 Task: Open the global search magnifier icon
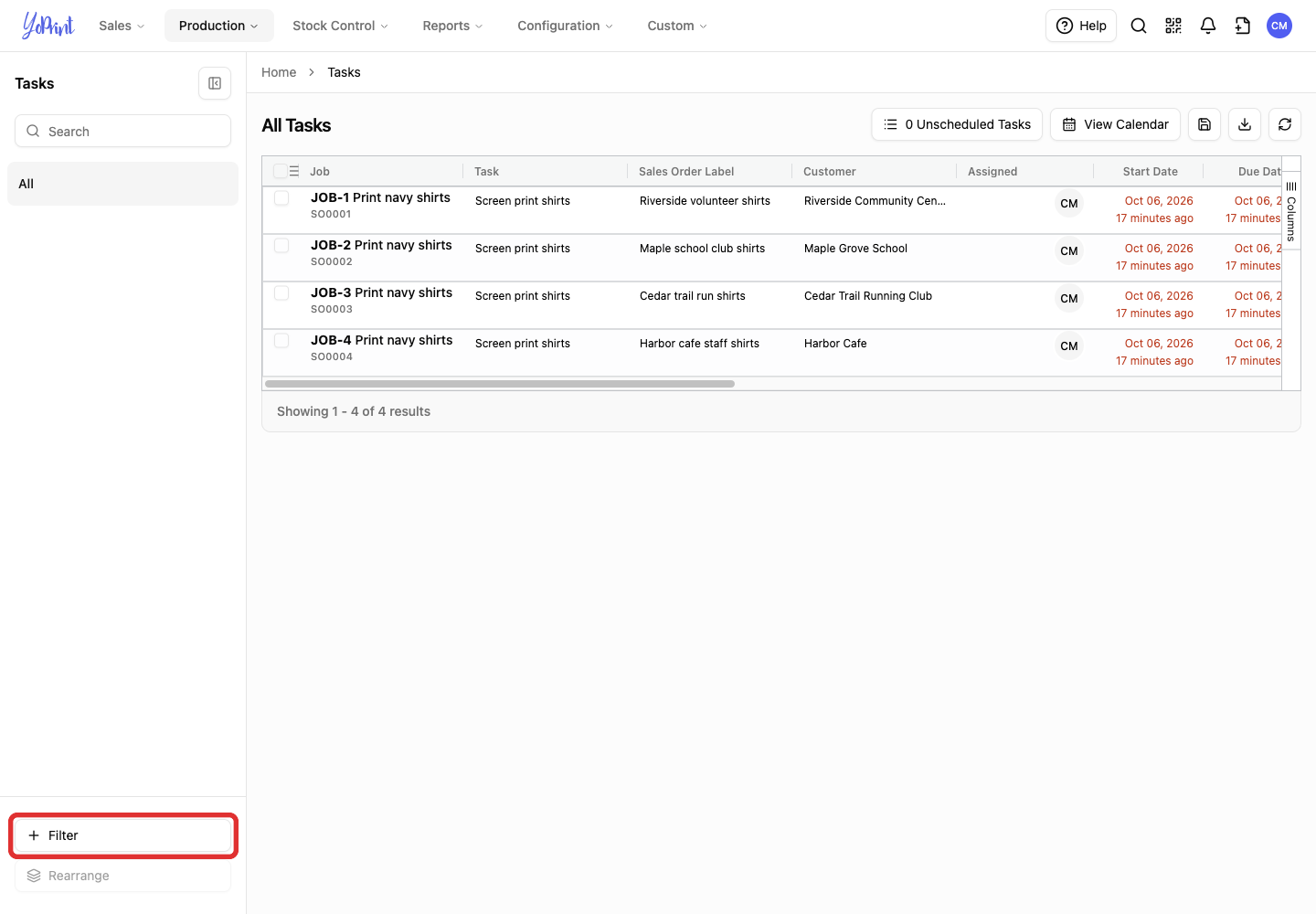1139,26
